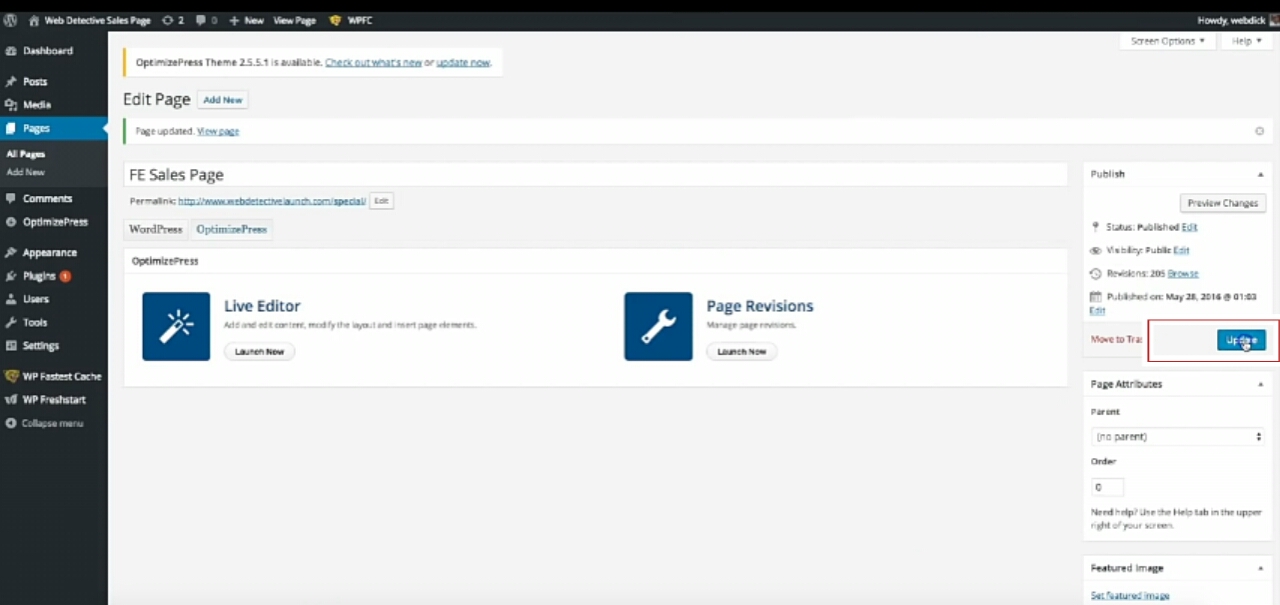Click the Live Editor magic wand icon
Screen dimensions: 1280x605
176,326
